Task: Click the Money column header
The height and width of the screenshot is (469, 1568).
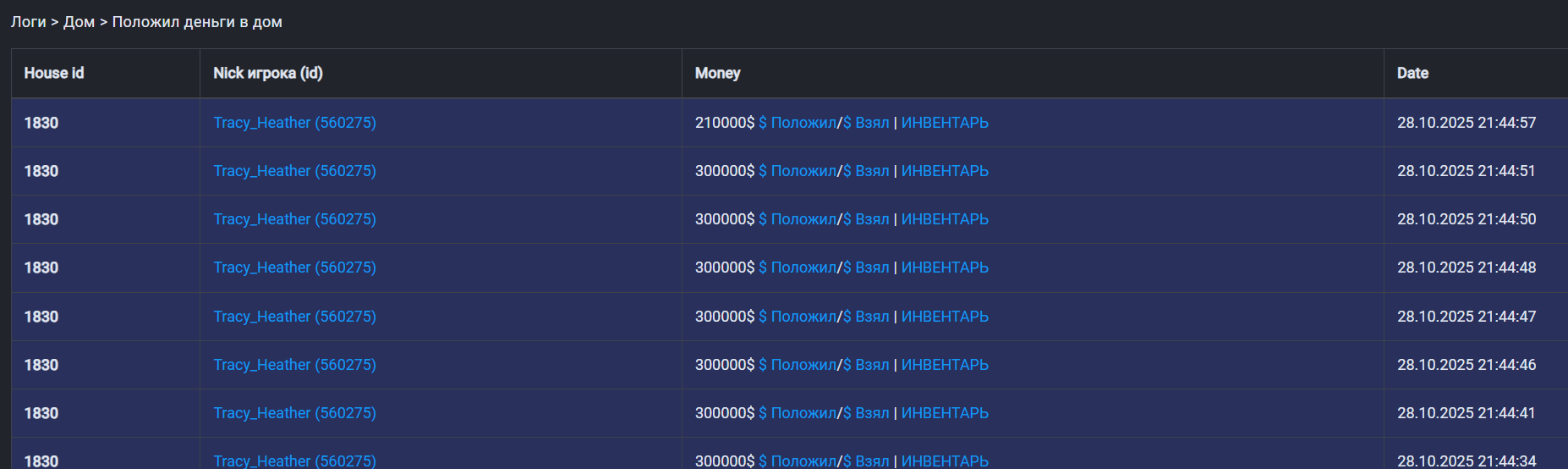Action: [717, 74]
